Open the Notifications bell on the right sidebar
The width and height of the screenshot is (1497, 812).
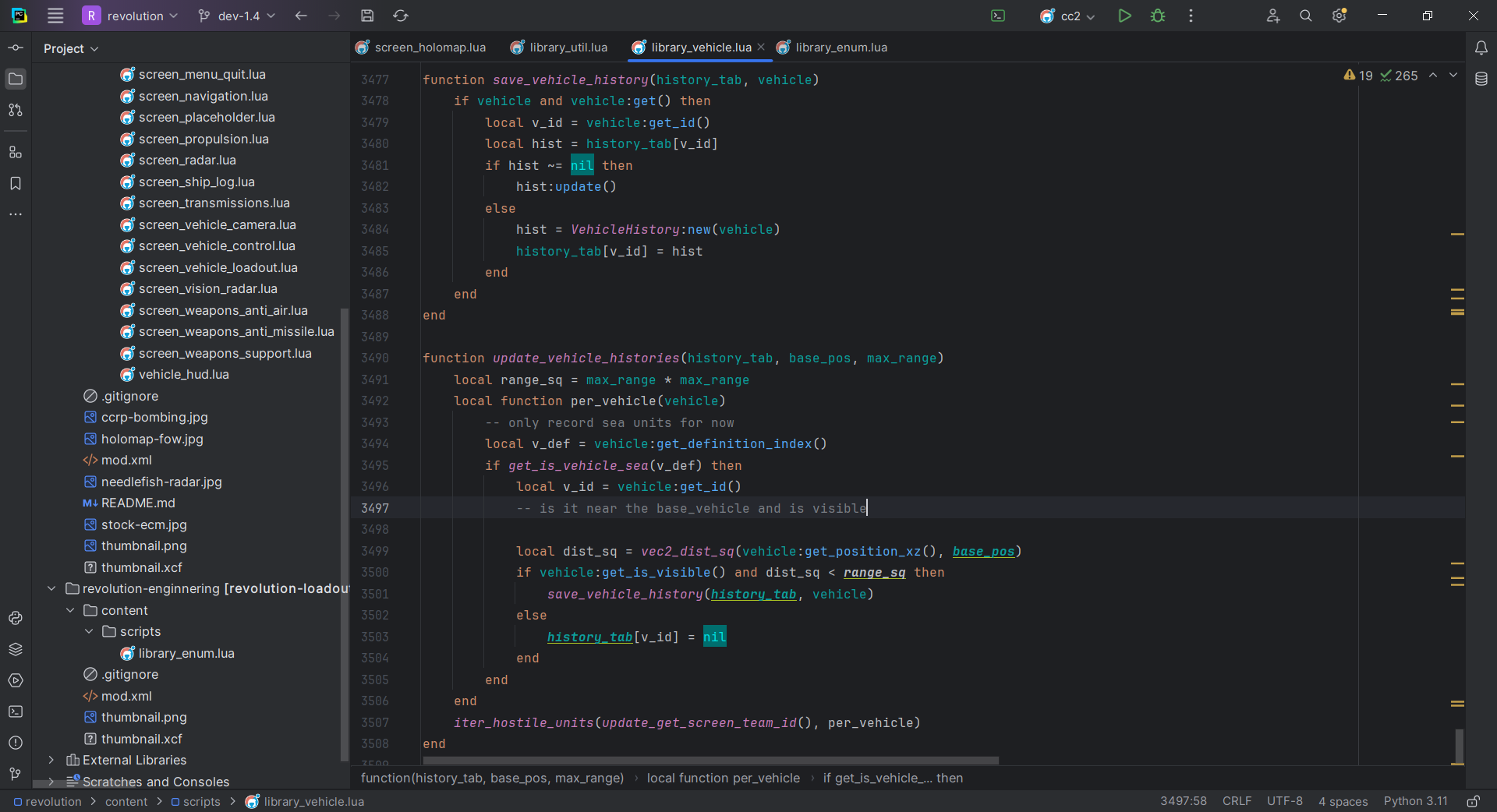point(1481,48)
